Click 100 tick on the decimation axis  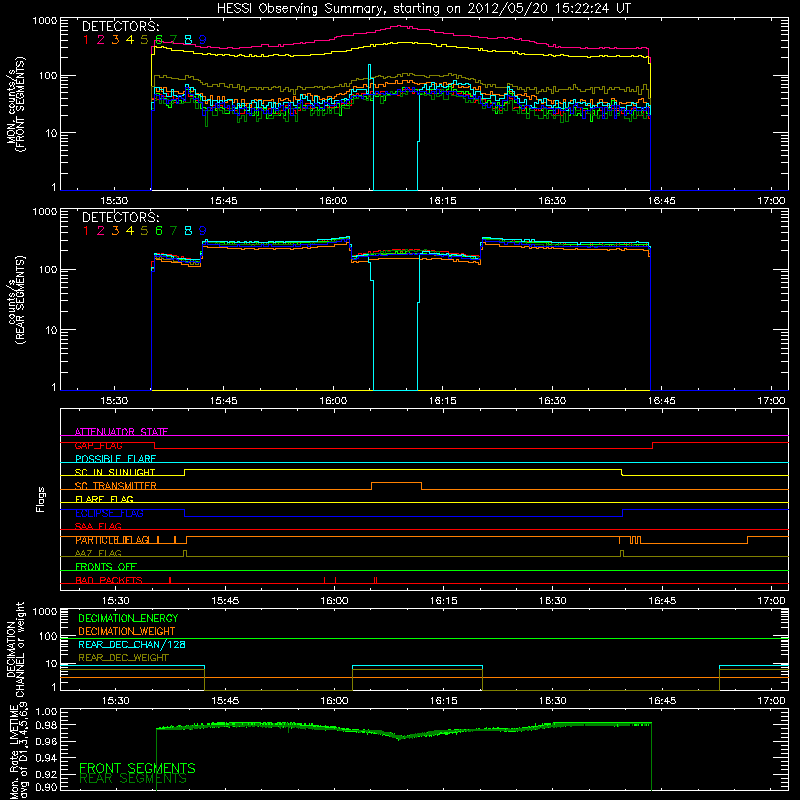click(48, 636)
